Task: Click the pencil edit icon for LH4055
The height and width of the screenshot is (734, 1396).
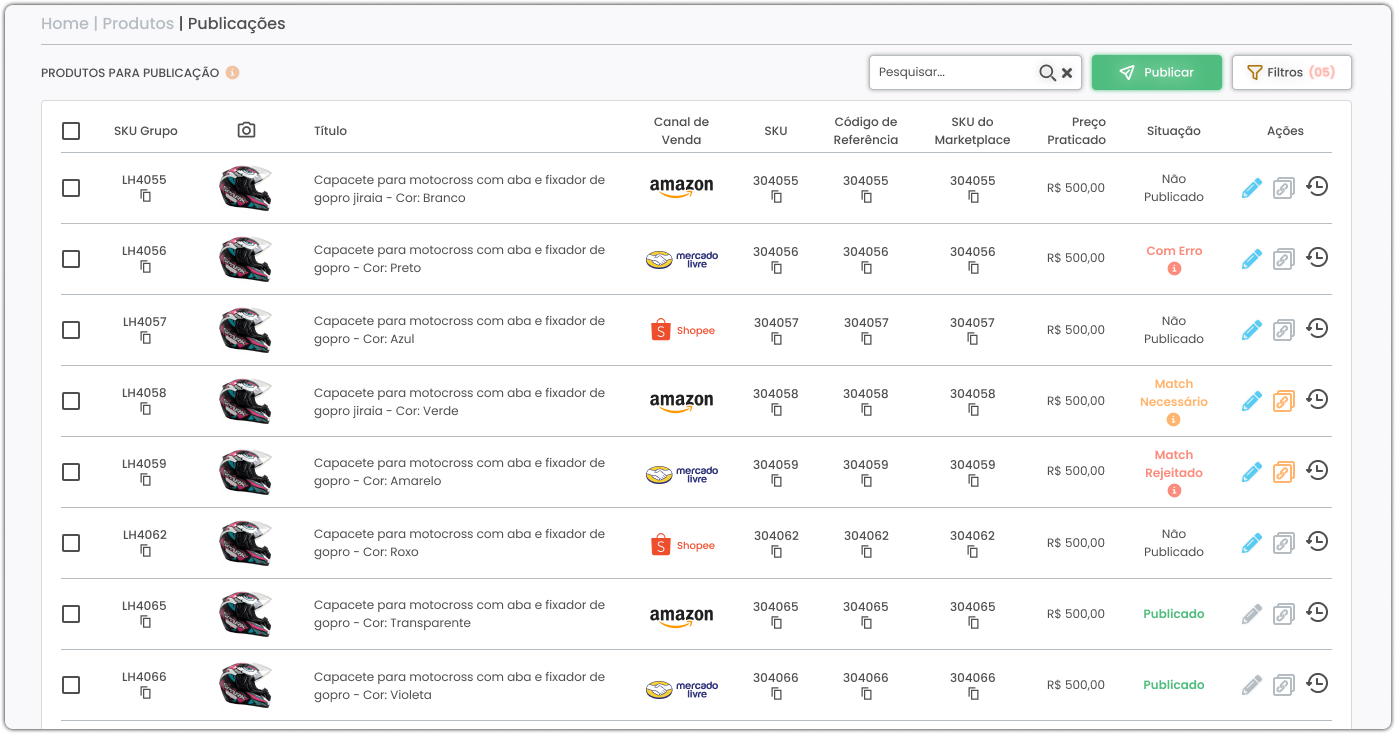Action: point(1251,188)
